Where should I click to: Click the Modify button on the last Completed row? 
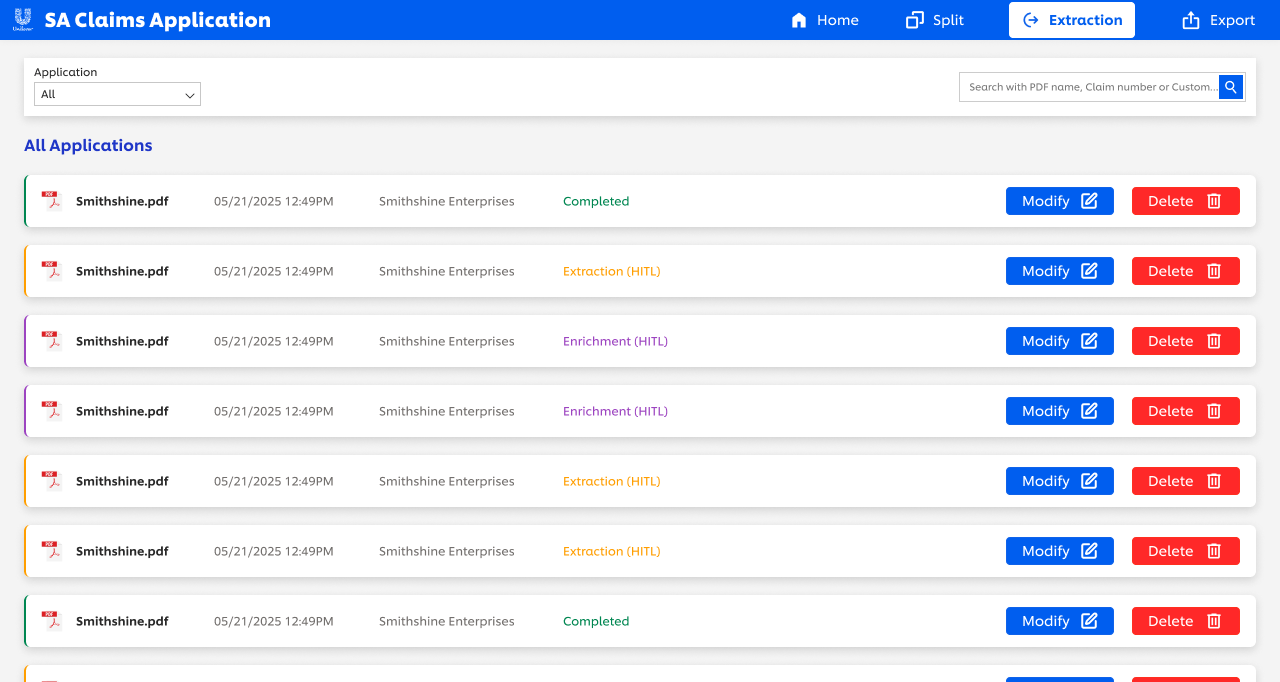(1059, 621)
